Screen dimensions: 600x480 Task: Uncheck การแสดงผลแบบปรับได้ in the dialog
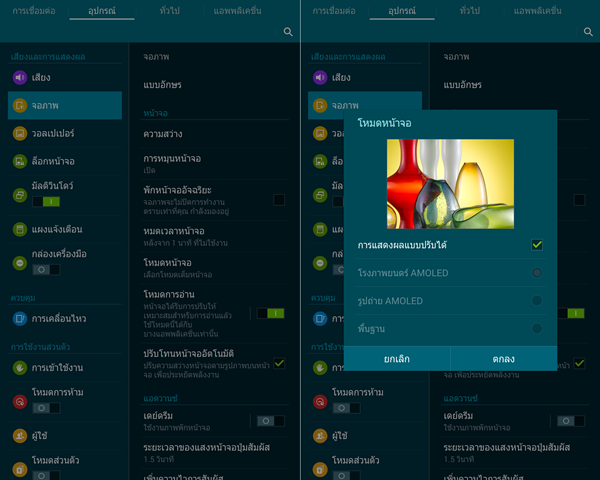(x=537, y=244)
